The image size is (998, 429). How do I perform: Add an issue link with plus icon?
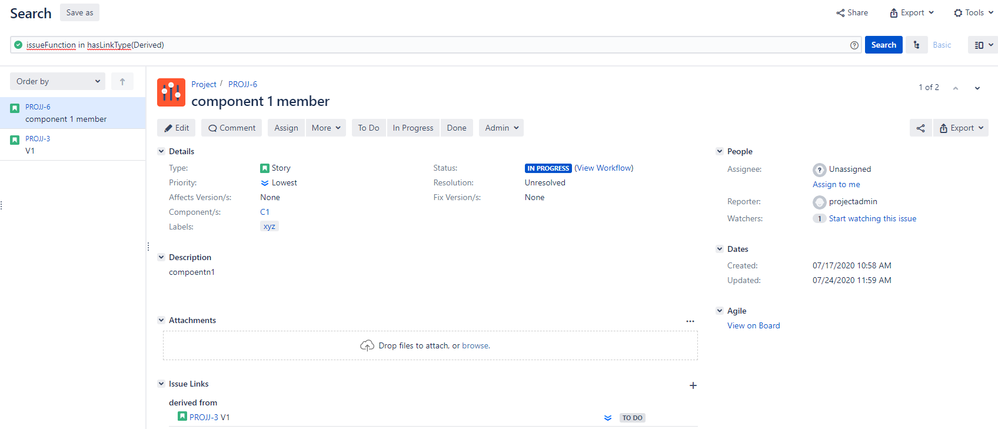pyautogui.click(x=693, y=385)
